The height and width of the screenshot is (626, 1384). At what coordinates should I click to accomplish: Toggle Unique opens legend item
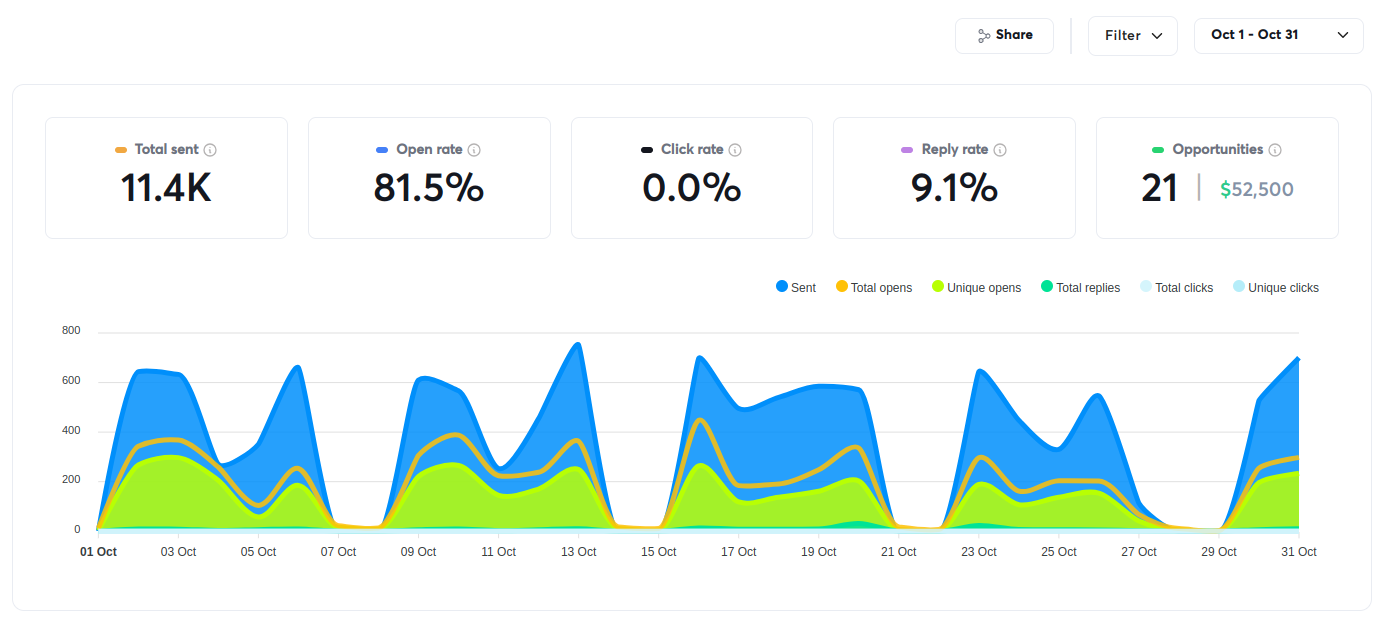[x=976, y=287]
